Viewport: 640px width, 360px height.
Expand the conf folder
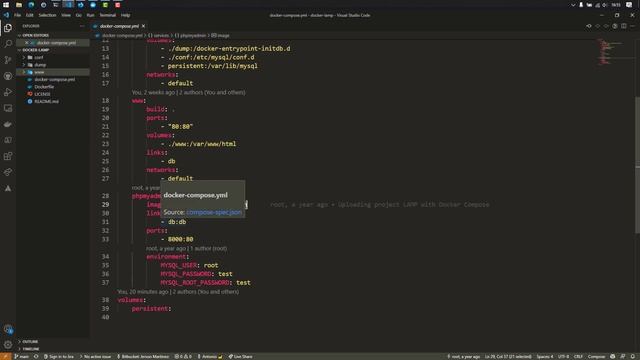coord(39,58)
